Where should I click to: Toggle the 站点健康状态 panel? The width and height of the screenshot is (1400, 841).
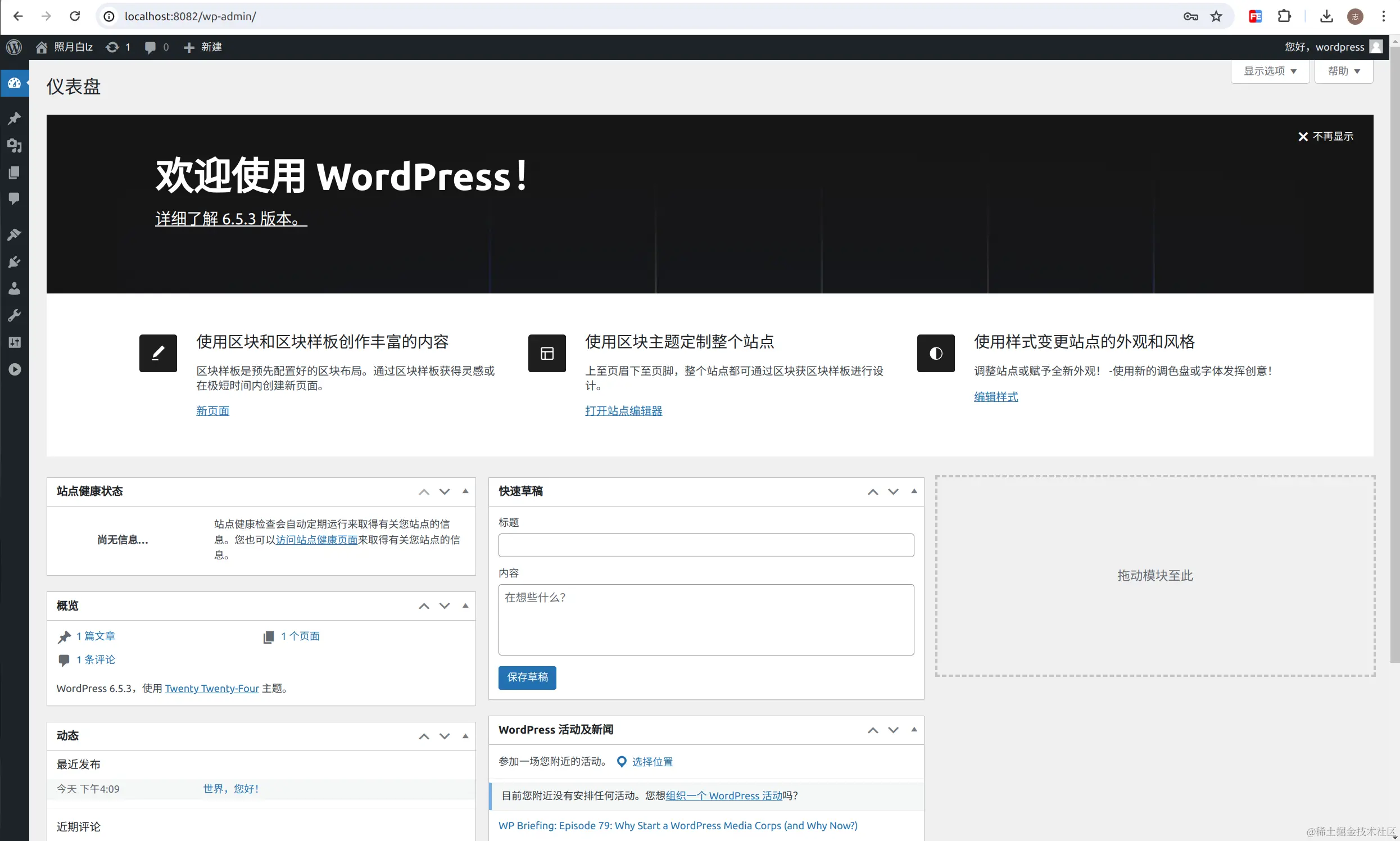tap(465, 491)
